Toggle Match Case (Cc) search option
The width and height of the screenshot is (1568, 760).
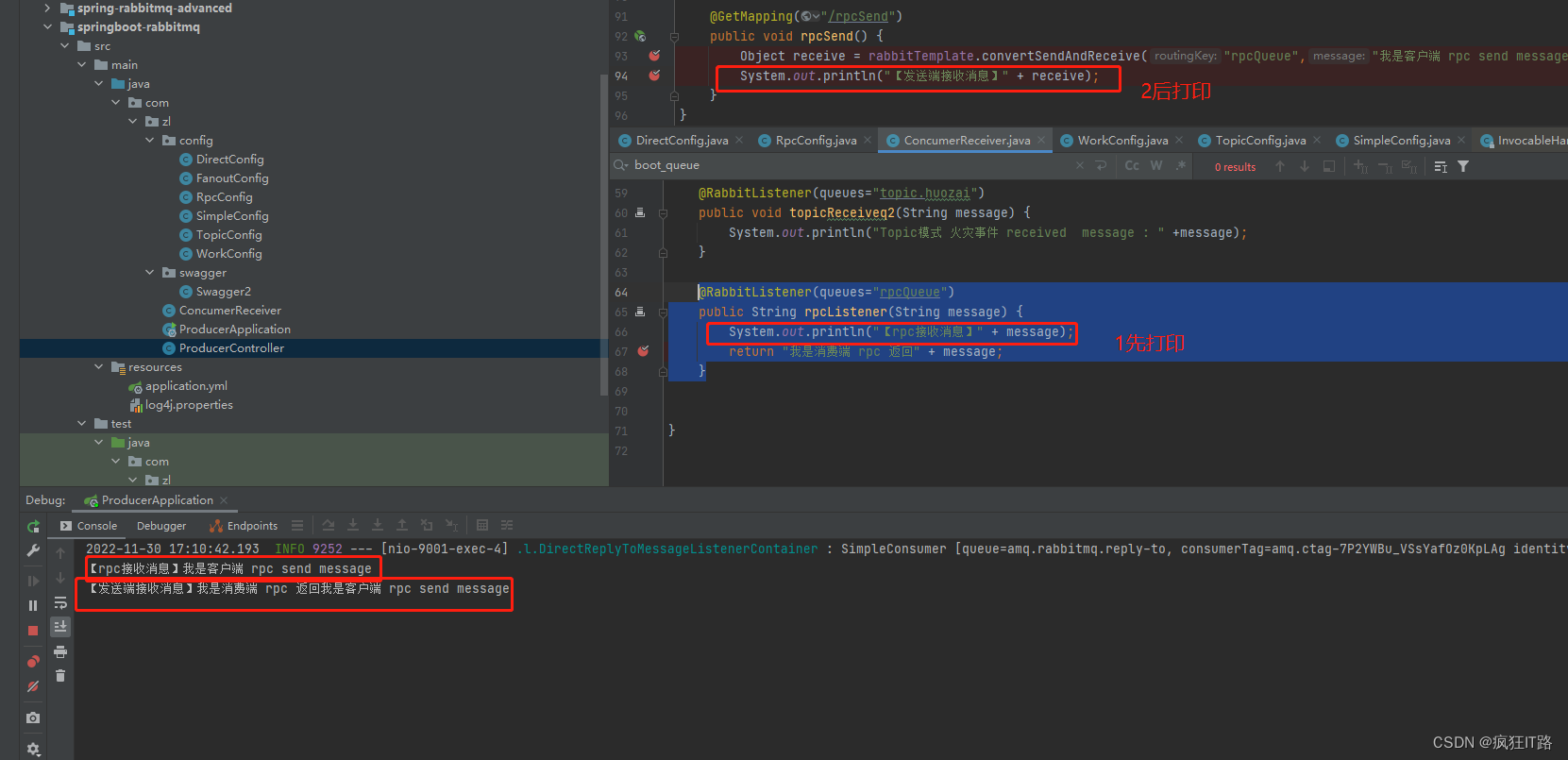(x=1132, y=166)
